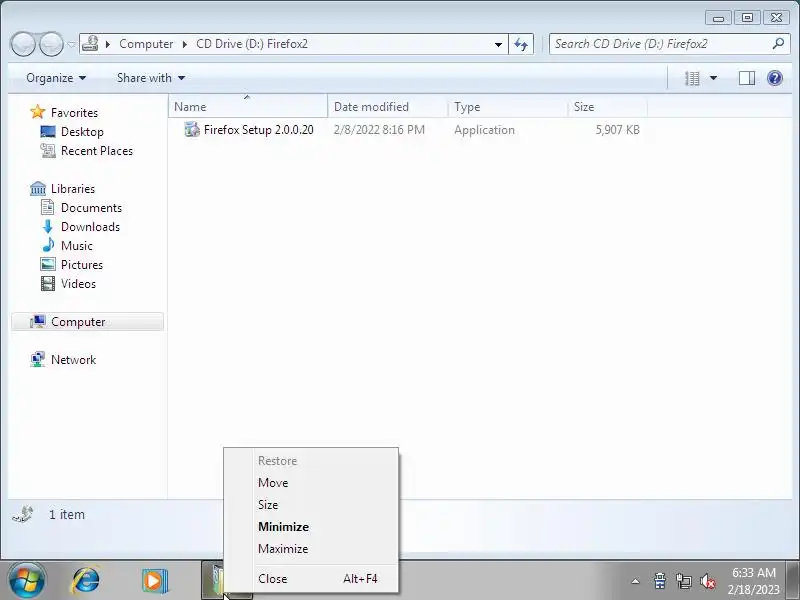Image resolution: width=800 pixels, height=600 pixels.
Task: Launch Internet Explorer from the taskbar
Action: [x=86, y=581]
